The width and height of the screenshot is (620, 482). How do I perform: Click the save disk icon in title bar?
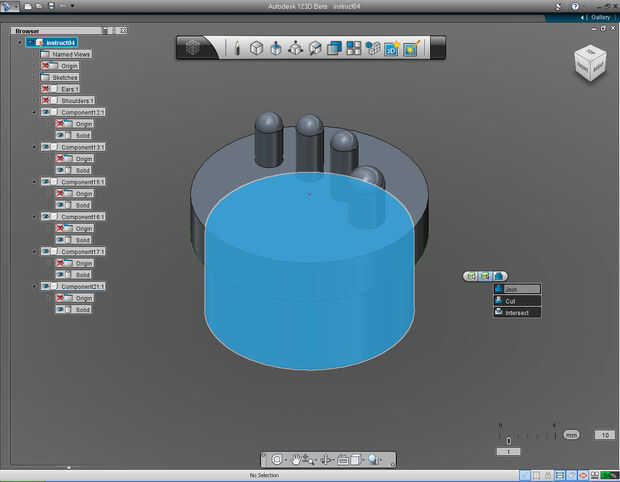pos(51,6)
